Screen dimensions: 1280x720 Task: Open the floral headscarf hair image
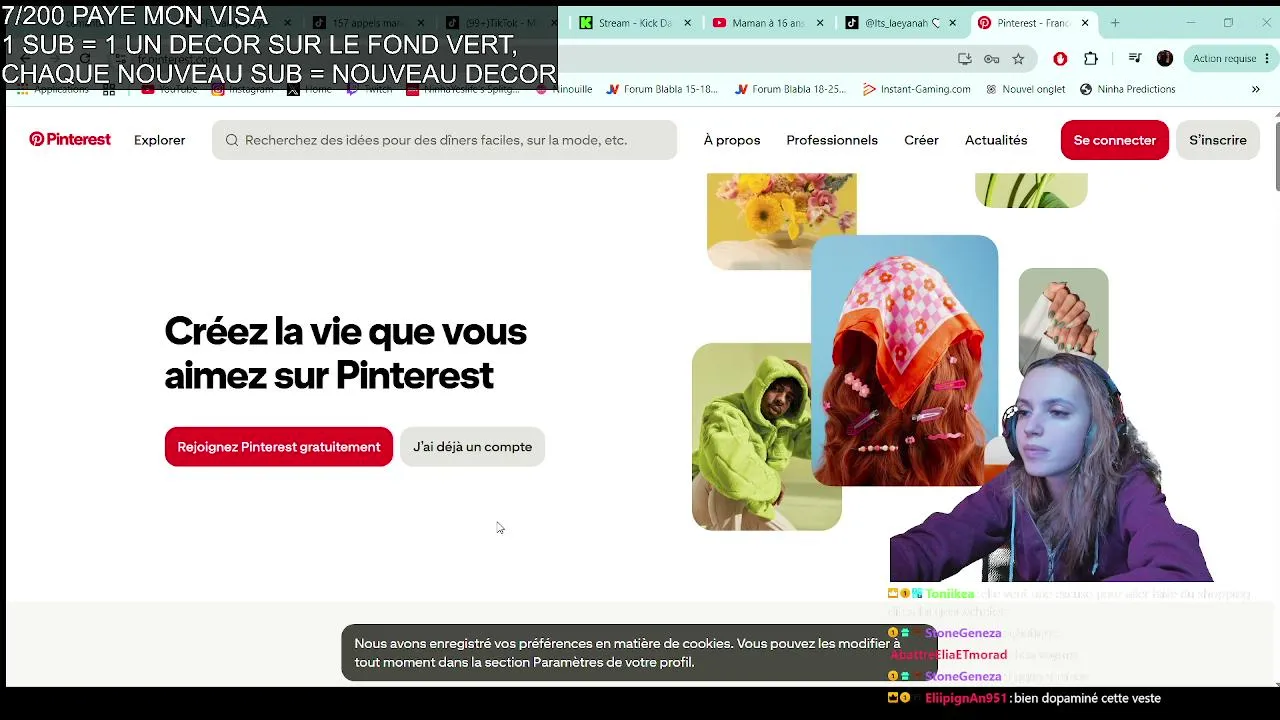(904, 360)
